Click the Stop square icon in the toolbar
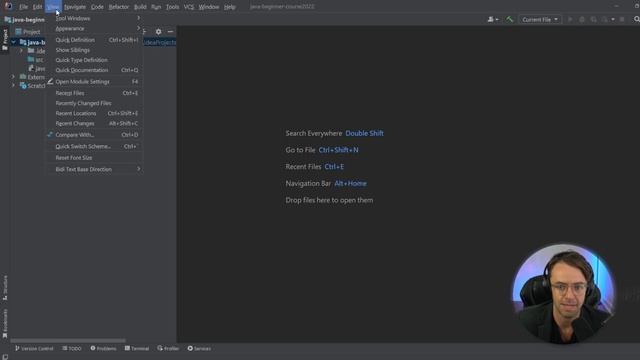640x360 pixels. click(x=622, y=19)
